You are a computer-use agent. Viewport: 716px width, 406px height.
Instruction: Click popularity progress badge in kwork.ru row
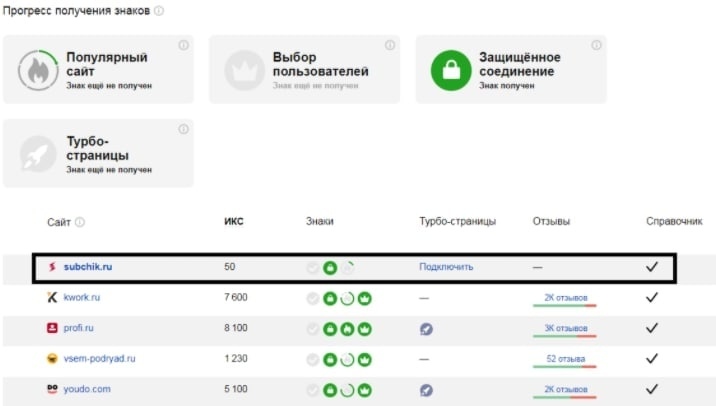click(x=347, y=299)
